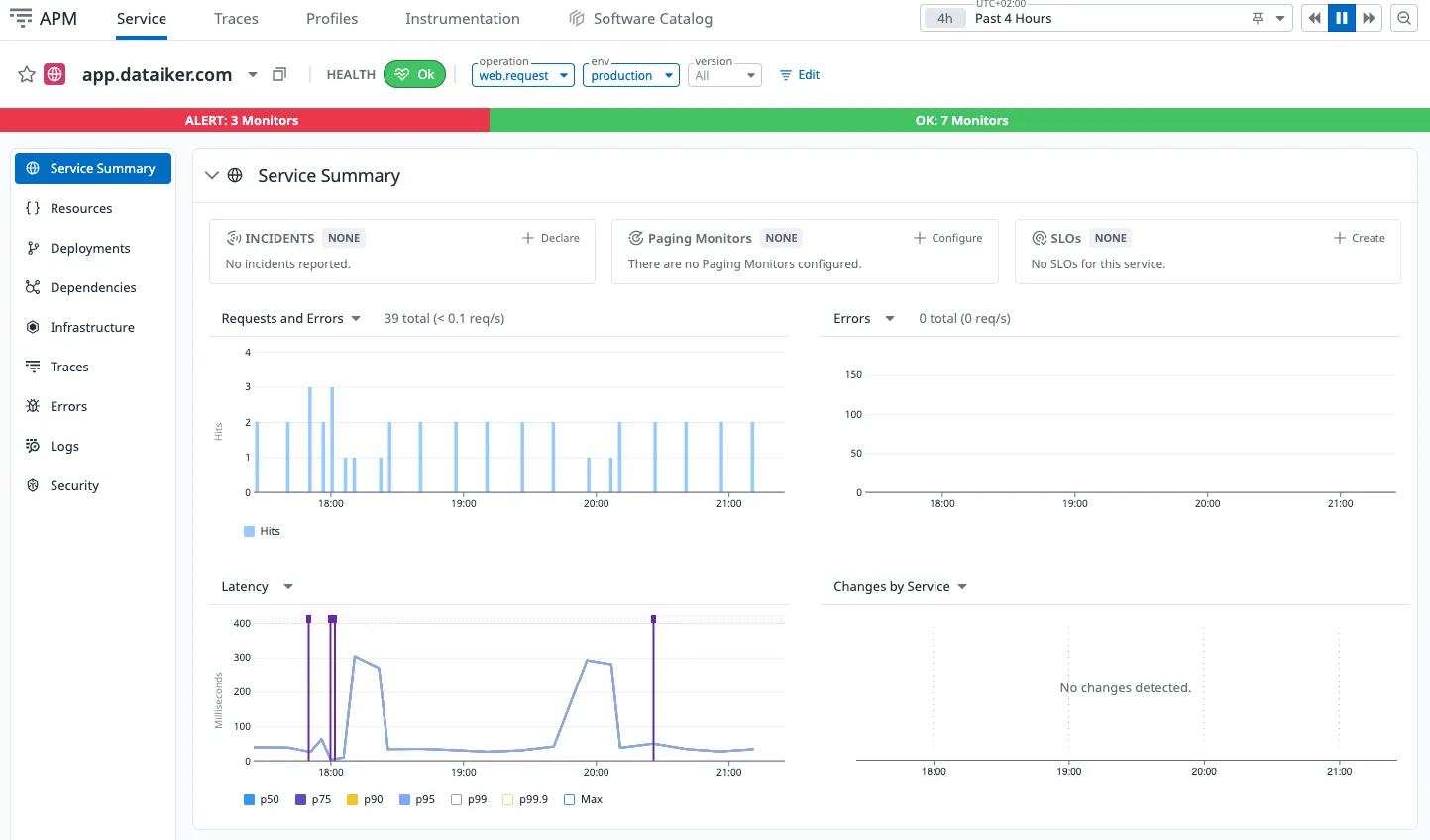Image resolution: width=1430 pixels, height=840 pixels.
Task: Step the time range forward
Action: (1369, 18)
